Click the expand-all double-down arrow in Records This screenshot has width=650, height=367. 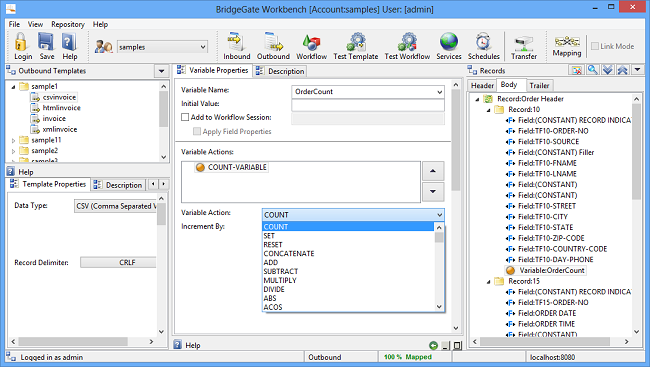click(607, 70)
